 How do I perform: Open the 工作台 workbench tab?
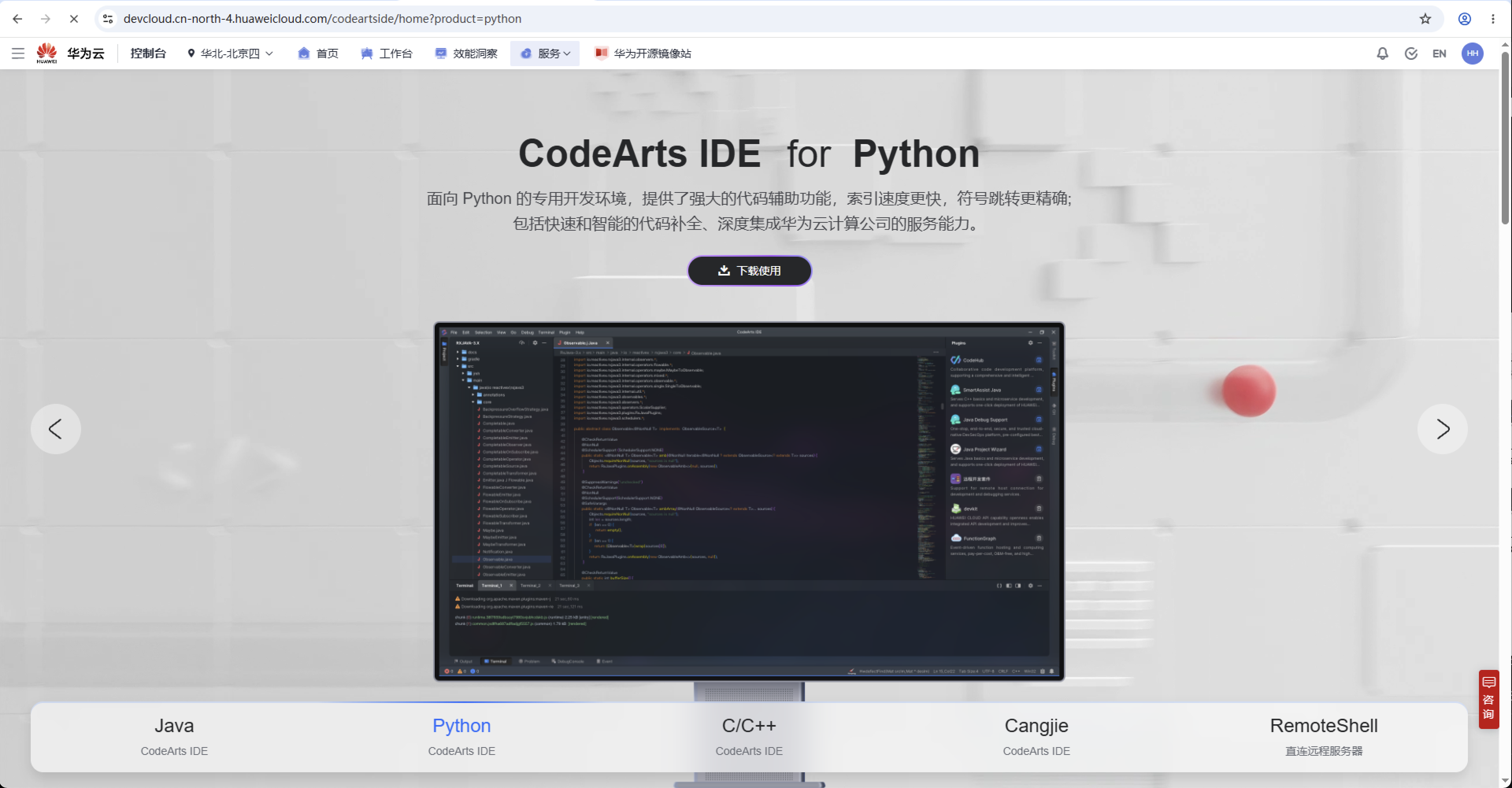tap(387, 54)
